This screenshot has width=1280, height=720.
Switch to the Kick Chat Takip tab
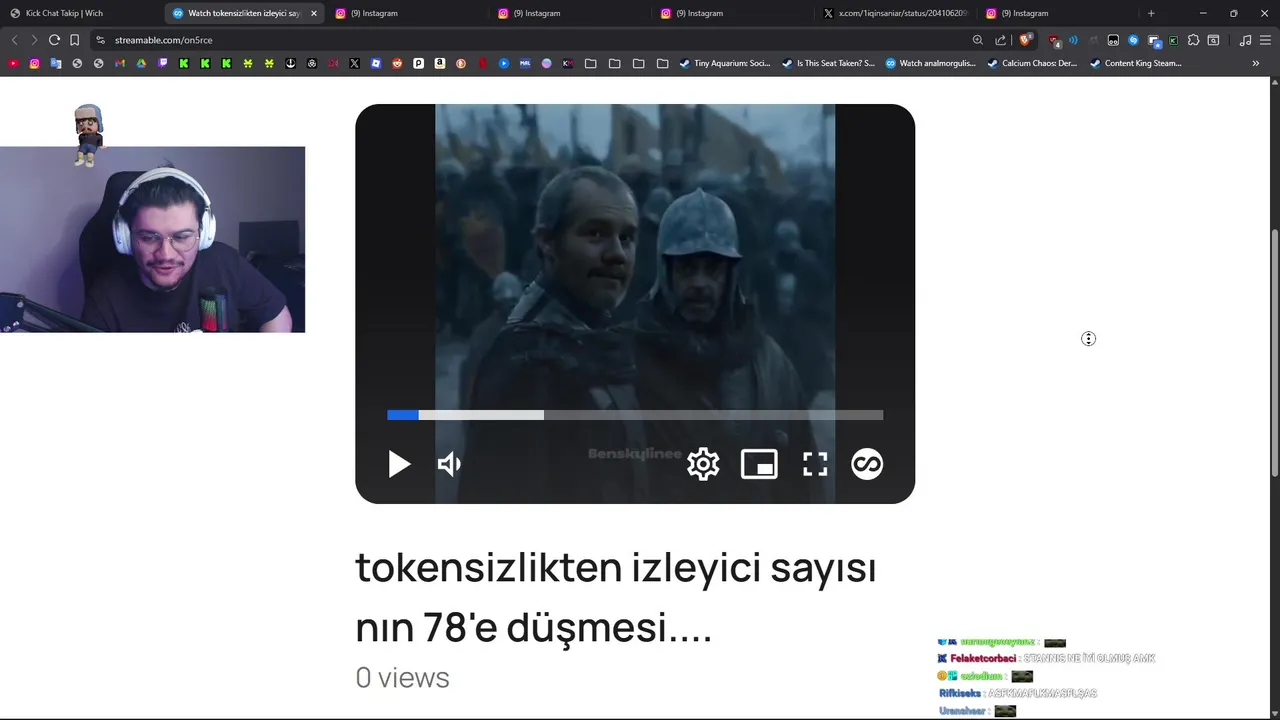point(80,13)
